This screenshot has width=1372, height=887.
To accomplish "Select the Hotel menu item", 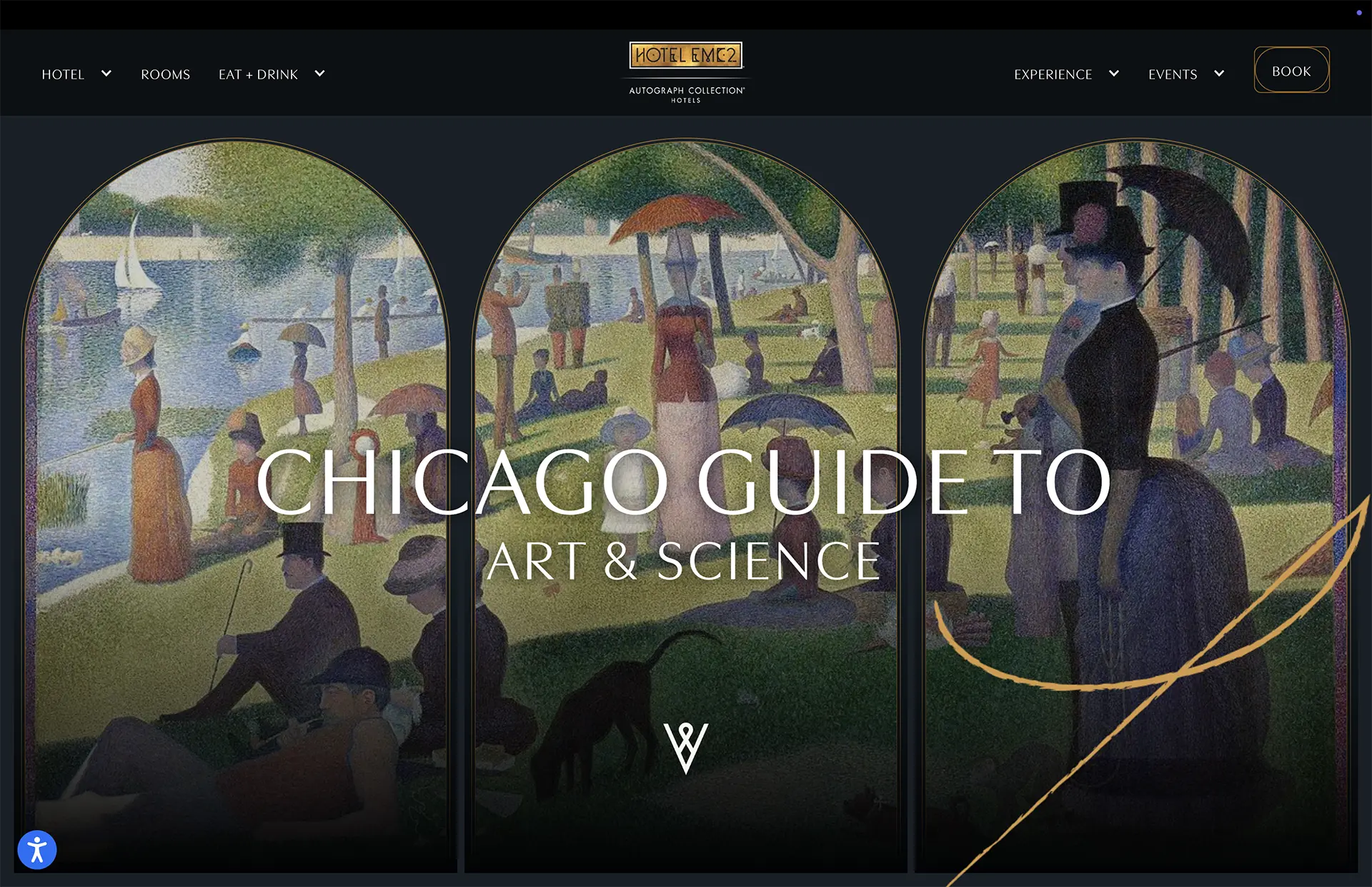I will [63, 74].
